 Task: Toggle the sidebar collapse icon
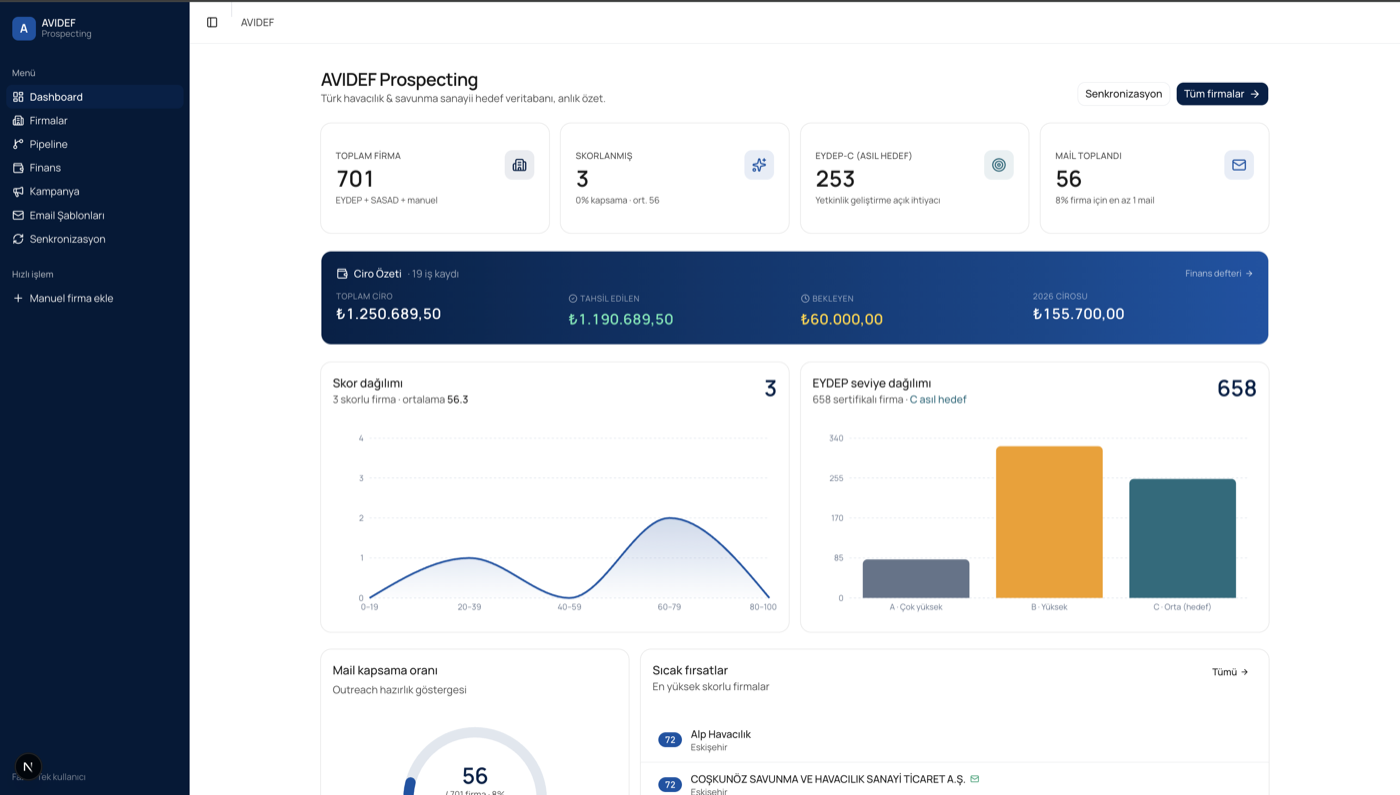tap(212, 22)
